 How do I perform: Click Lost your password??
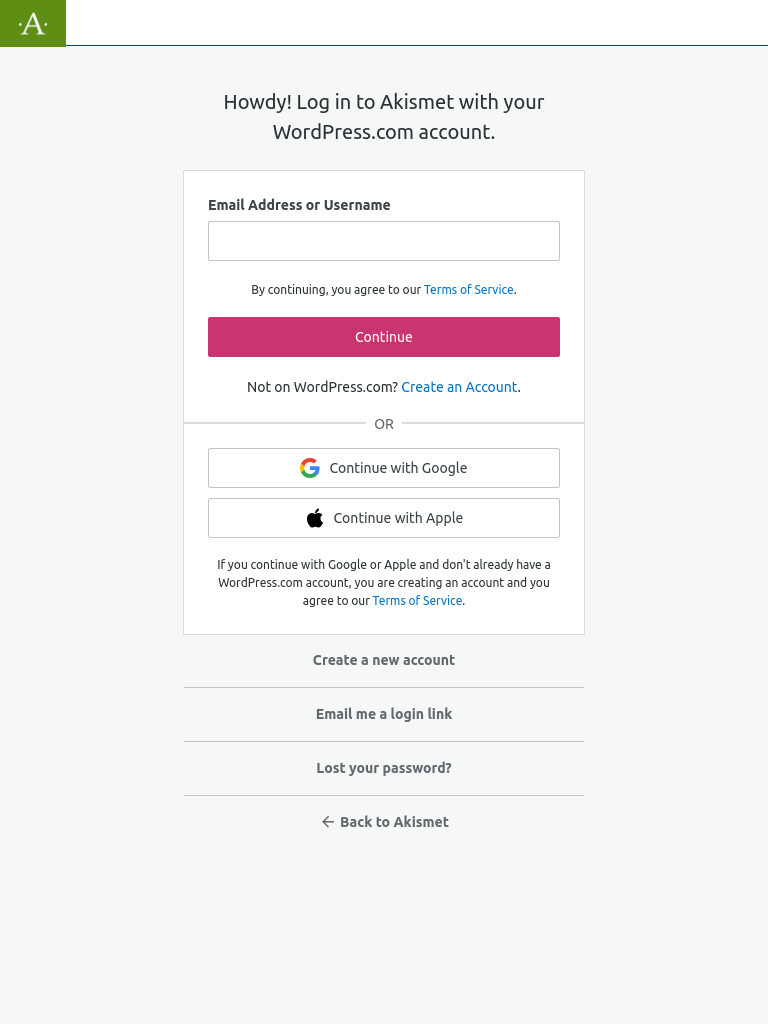[x=384, y=768]
